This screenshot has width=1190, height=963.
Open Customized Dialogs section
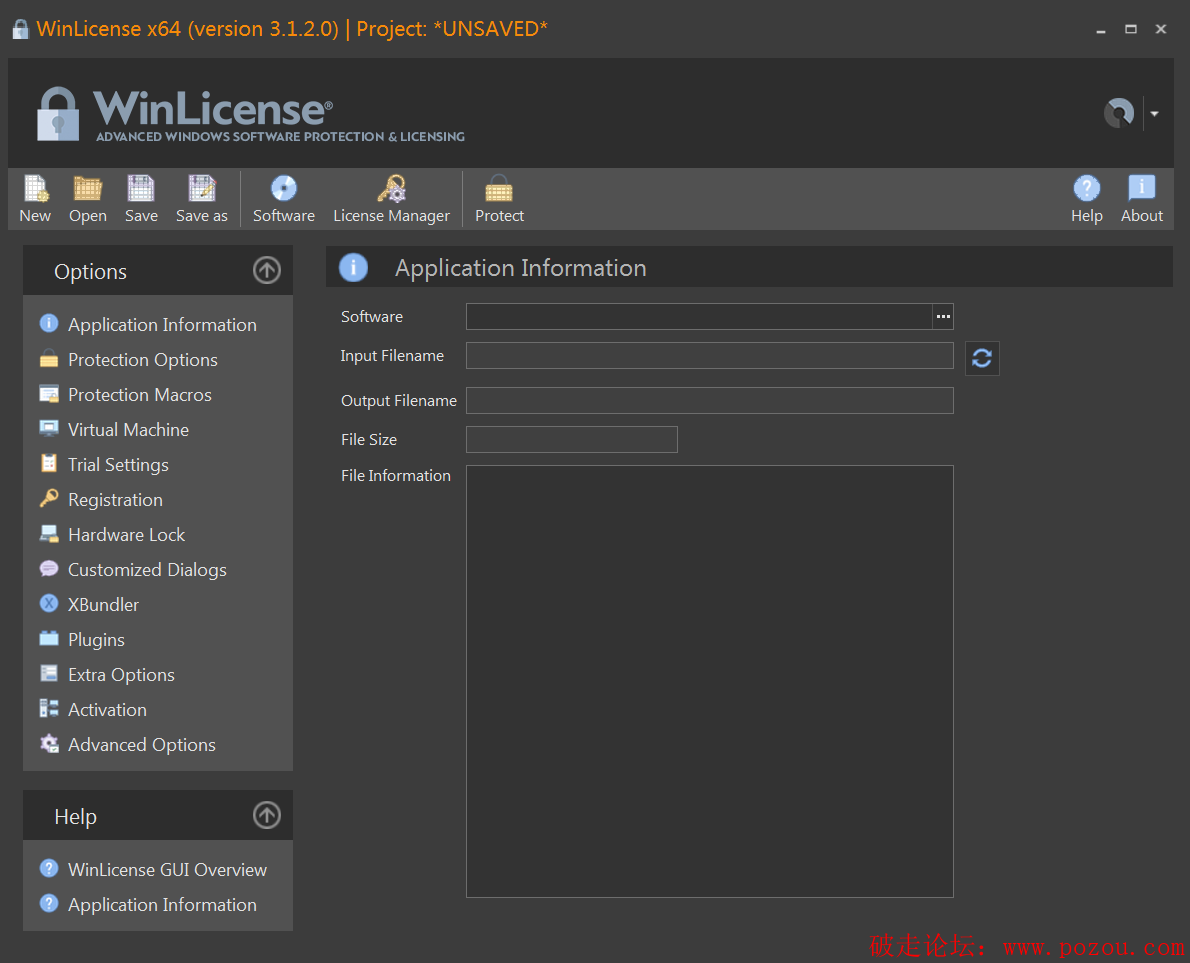(147, 569)
